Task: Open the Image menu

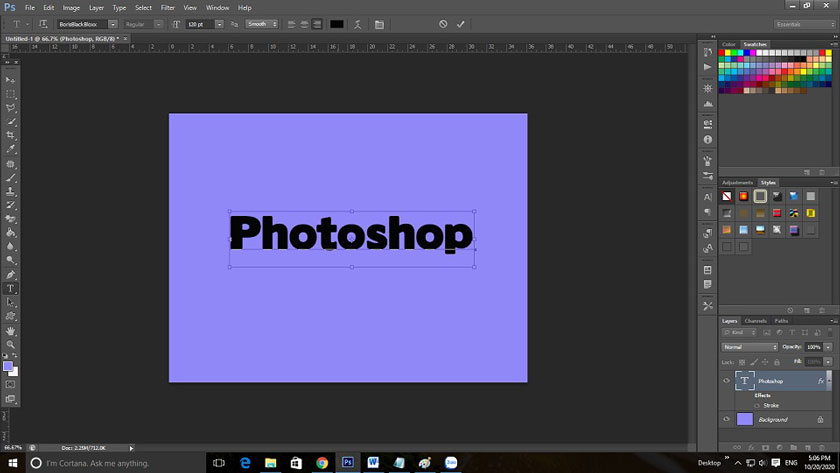Action: pos(71,7)
